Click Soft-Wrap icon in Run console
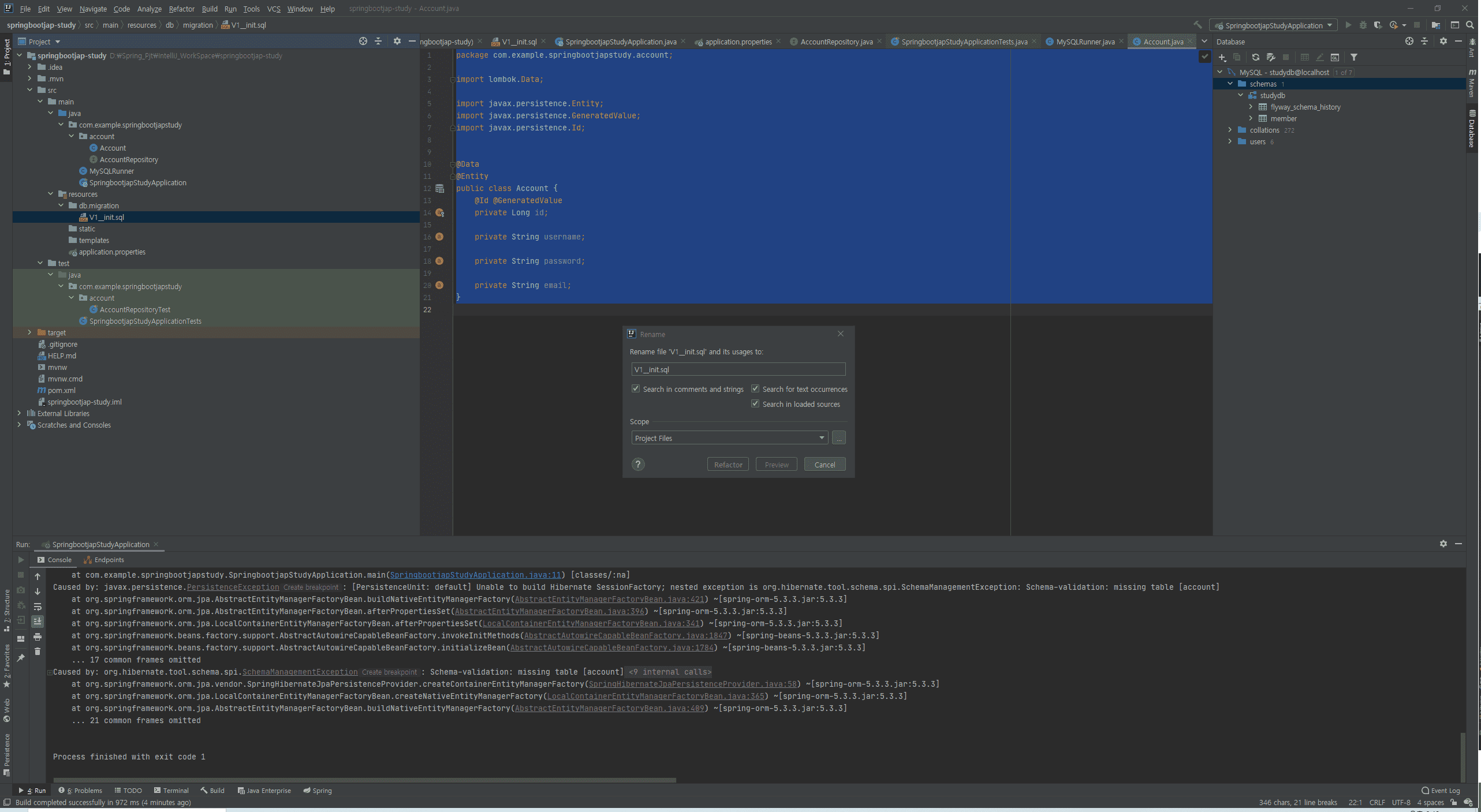The height and width of the screenshot is (812, 1481). pyautogui.click(x=38, y=607)
